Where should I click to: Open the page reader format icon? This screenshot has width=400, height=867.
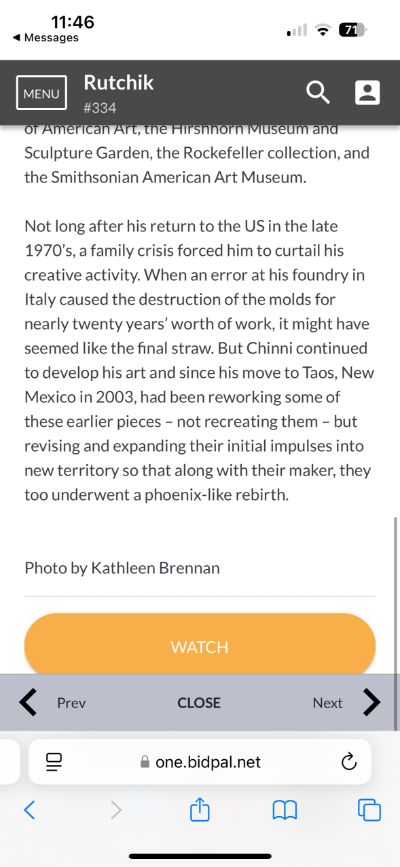coord(54,762)
